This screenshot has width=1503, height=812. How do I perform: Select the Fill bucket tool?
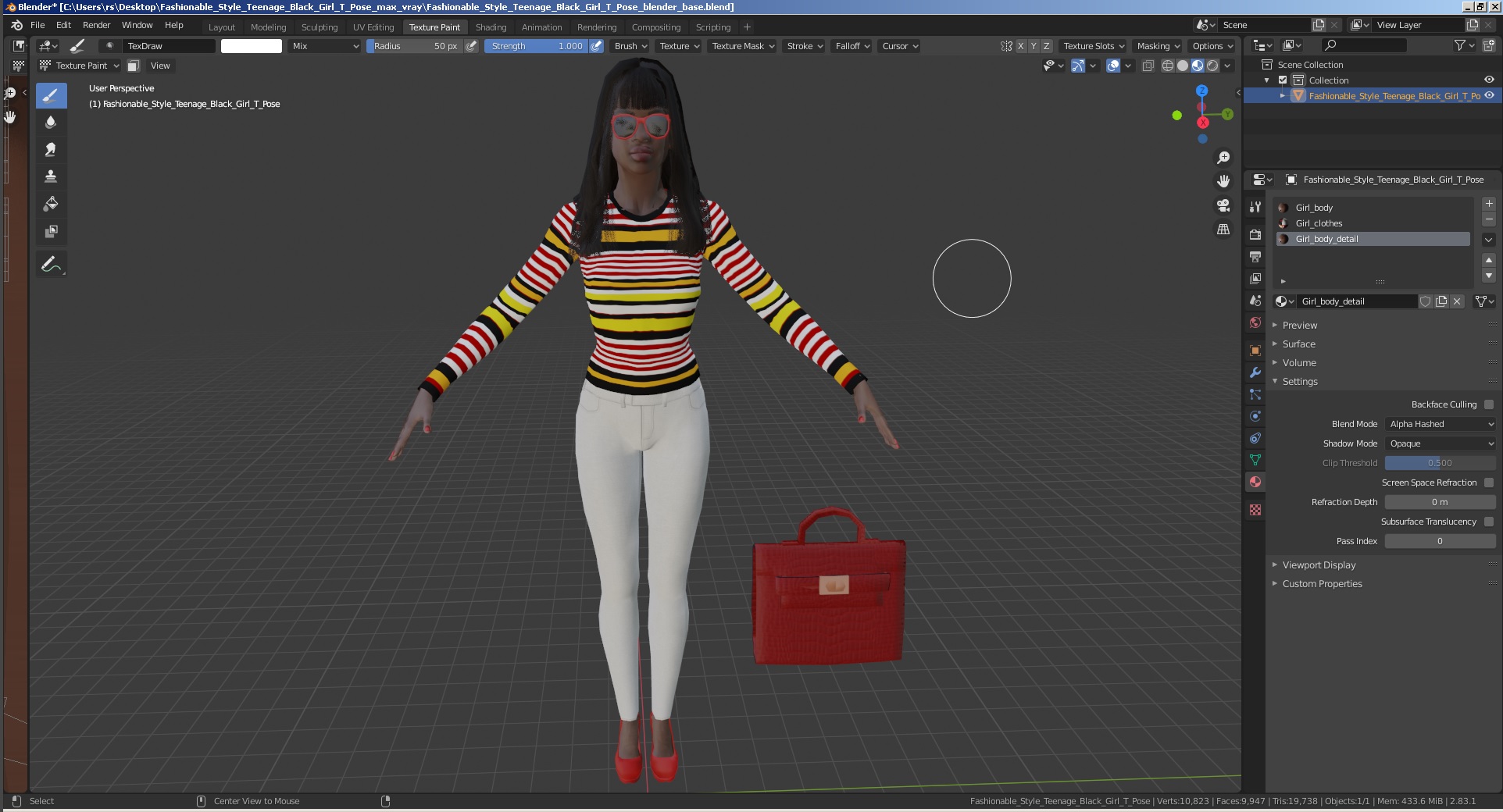pyautogui.click(x=51, y=204)
